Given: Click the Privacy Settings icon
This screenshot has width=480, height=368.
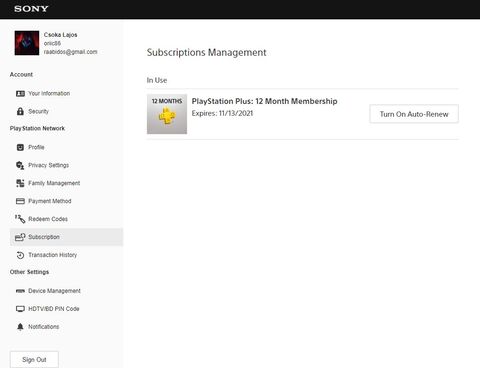Looking at the screenshot, I should (x=20, y=165).
